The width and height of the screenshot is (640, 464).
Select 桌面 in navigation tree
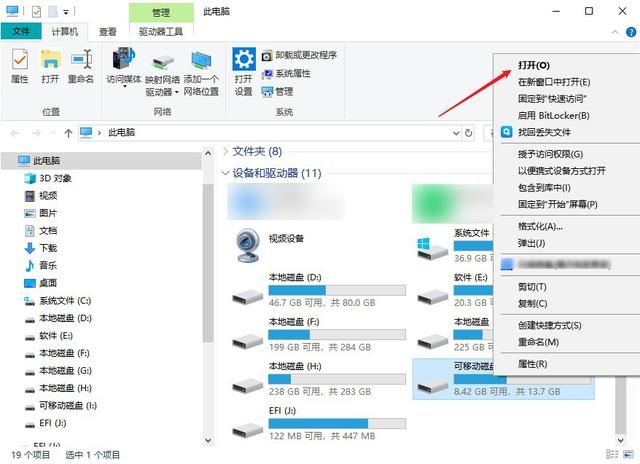[x=41, y=283]
